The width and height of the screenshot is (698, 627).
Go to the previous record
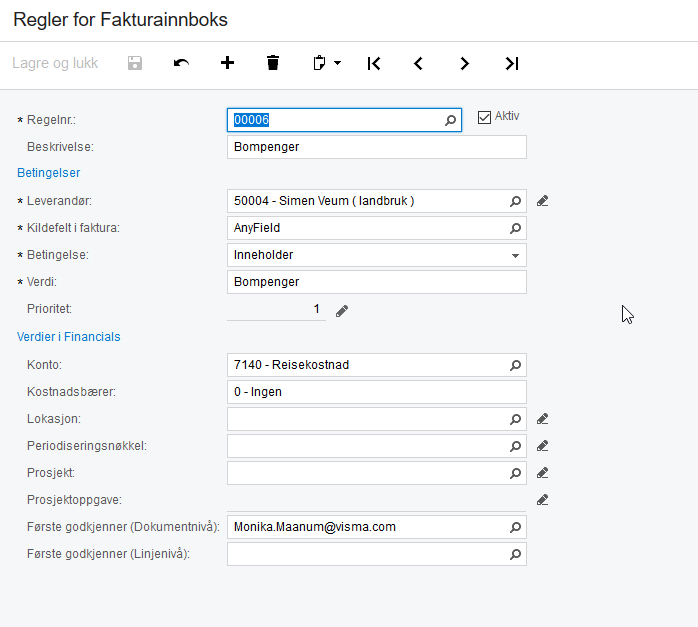pos(418,64)
